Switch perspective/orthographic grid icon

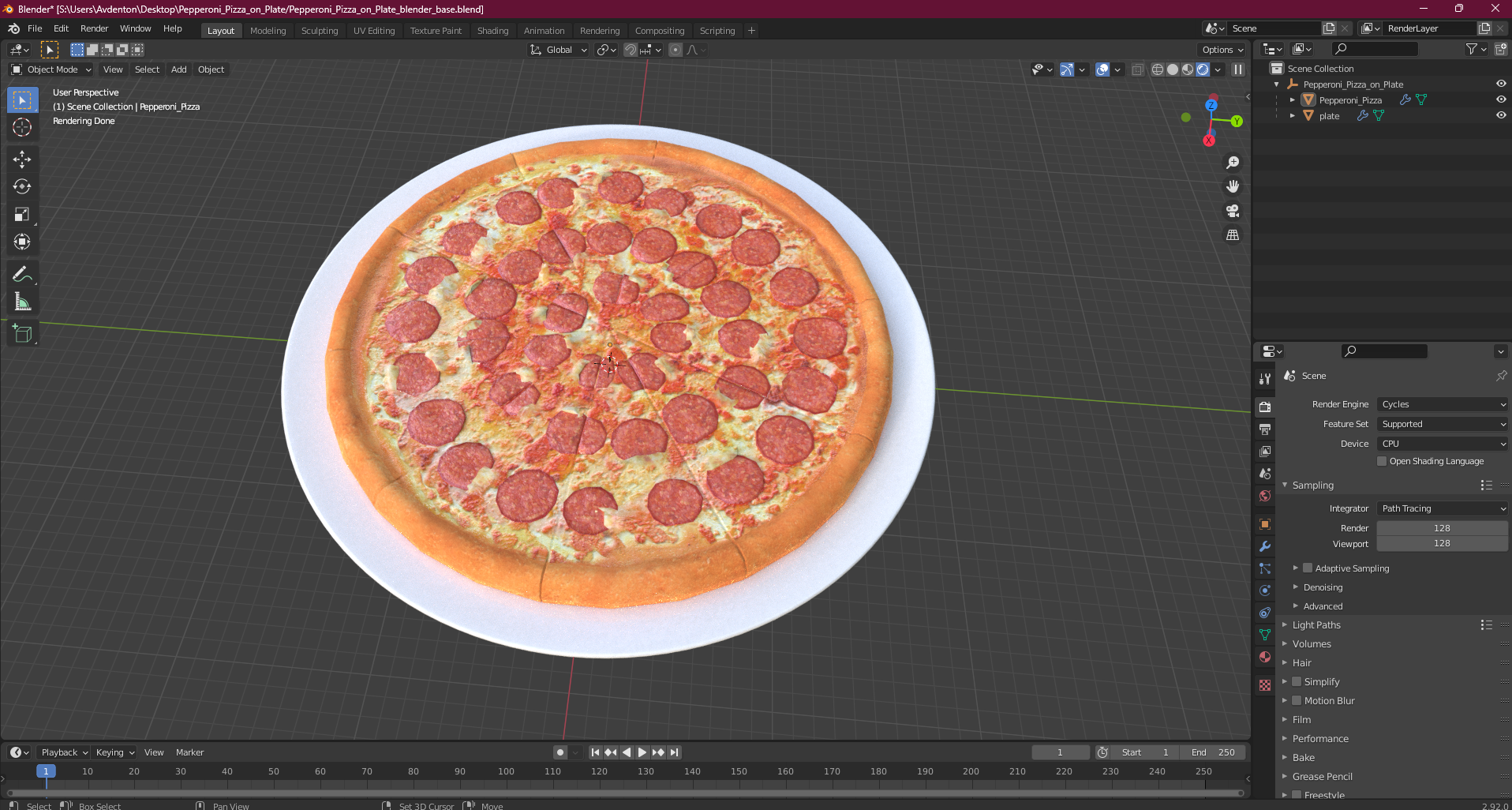pyautogui.click(x=1233, y=234)
